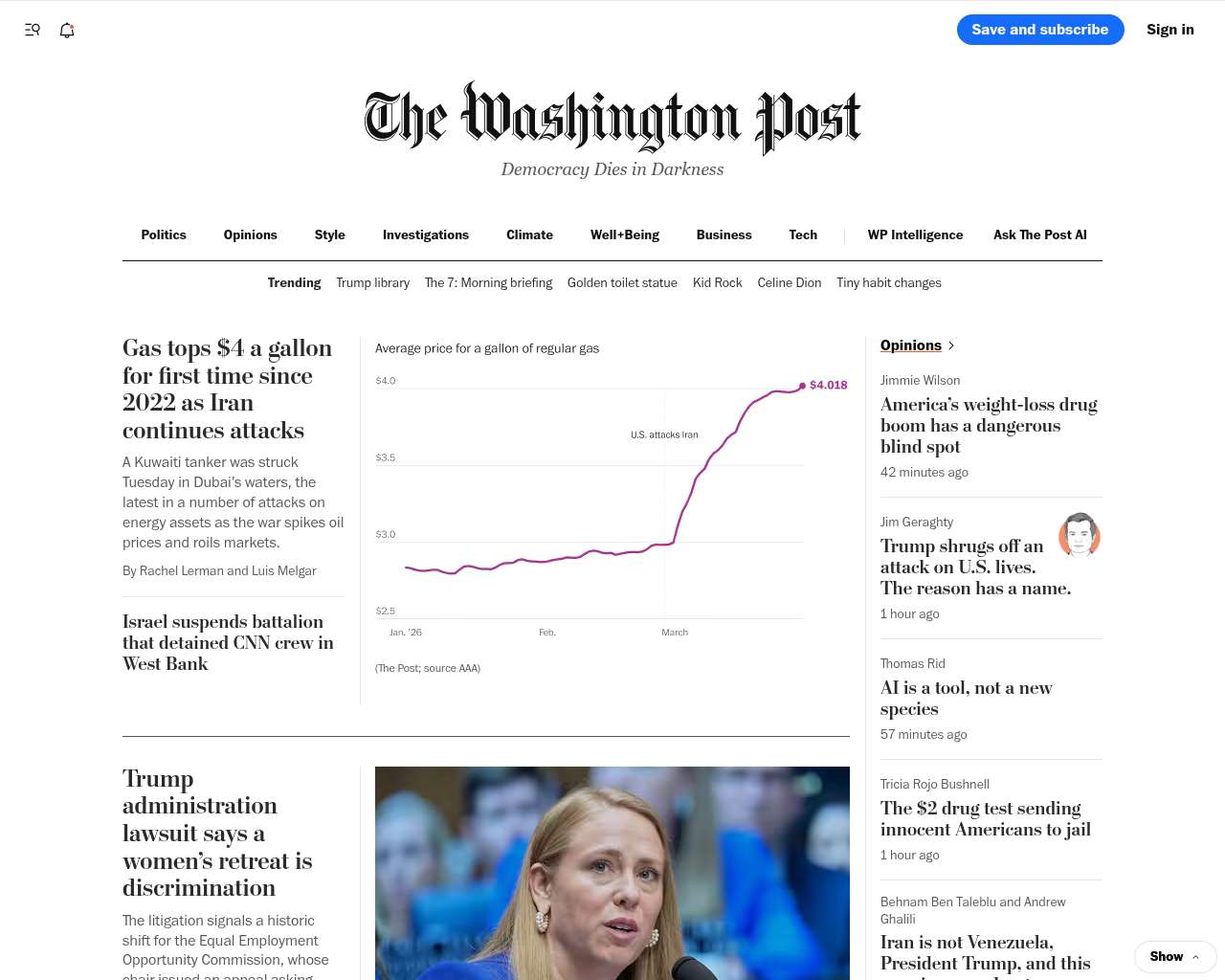The image size is (1225, 980).
Task: Click Sign in
Action: click(1169, 30)
